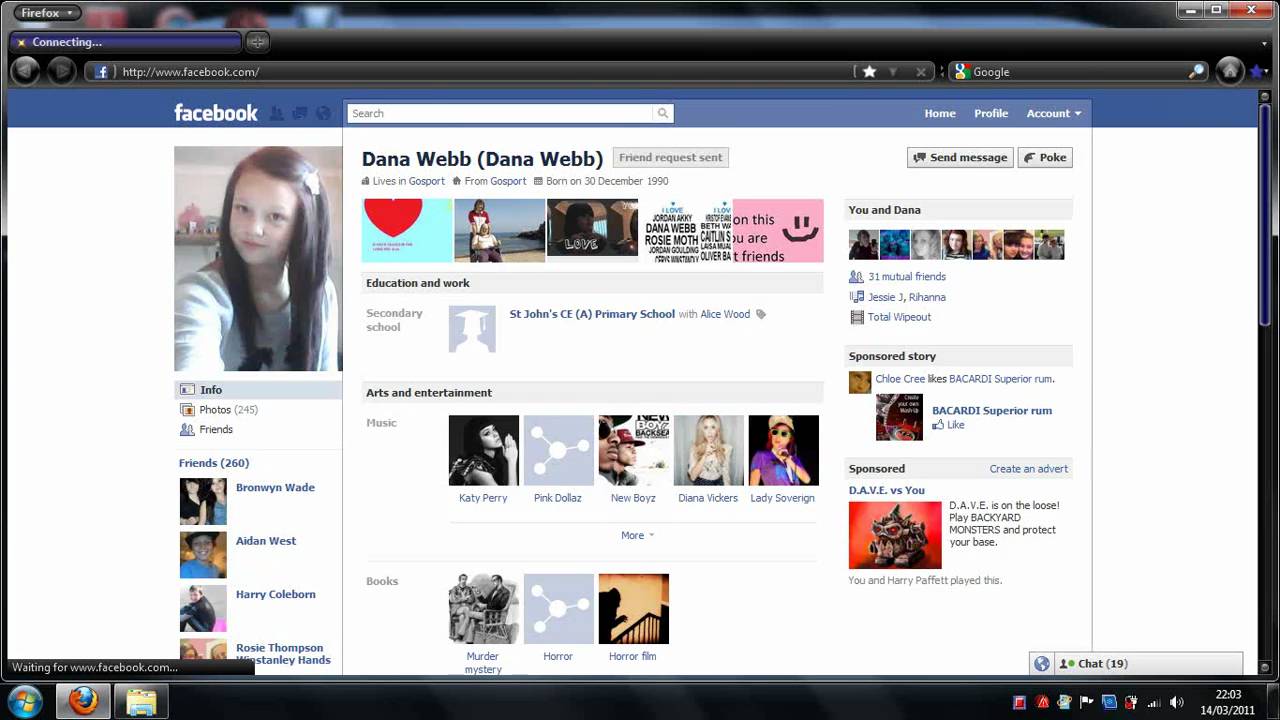1280x720 pixels.
Task: Click the school placeholder graduation icon
Action: pos(472,329)
